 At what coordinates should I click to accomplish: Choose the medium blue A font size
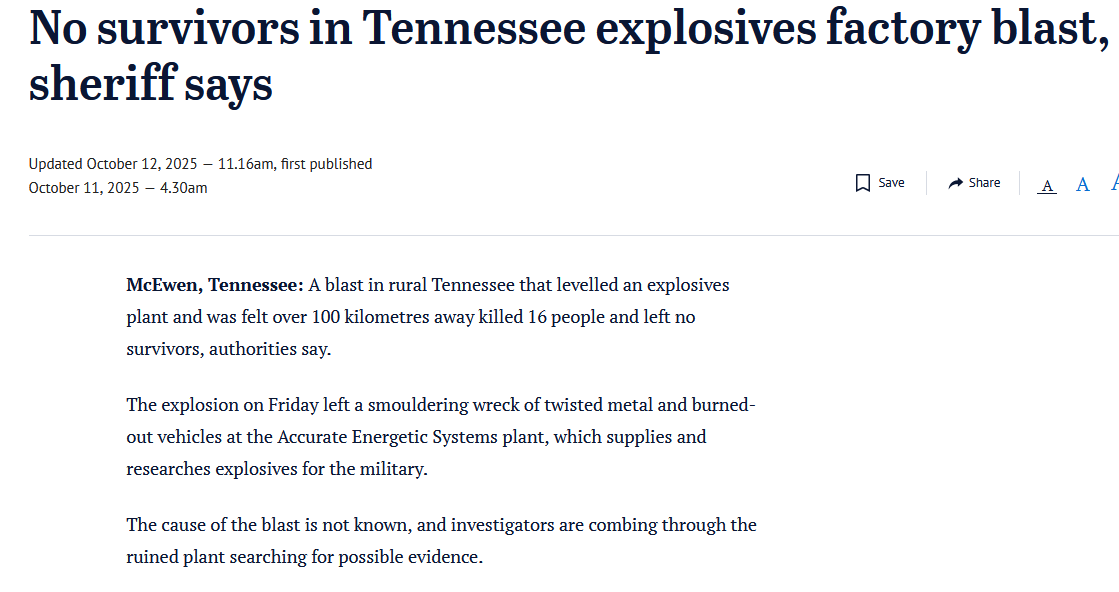pyautogui.click(x=1083, y=185)
